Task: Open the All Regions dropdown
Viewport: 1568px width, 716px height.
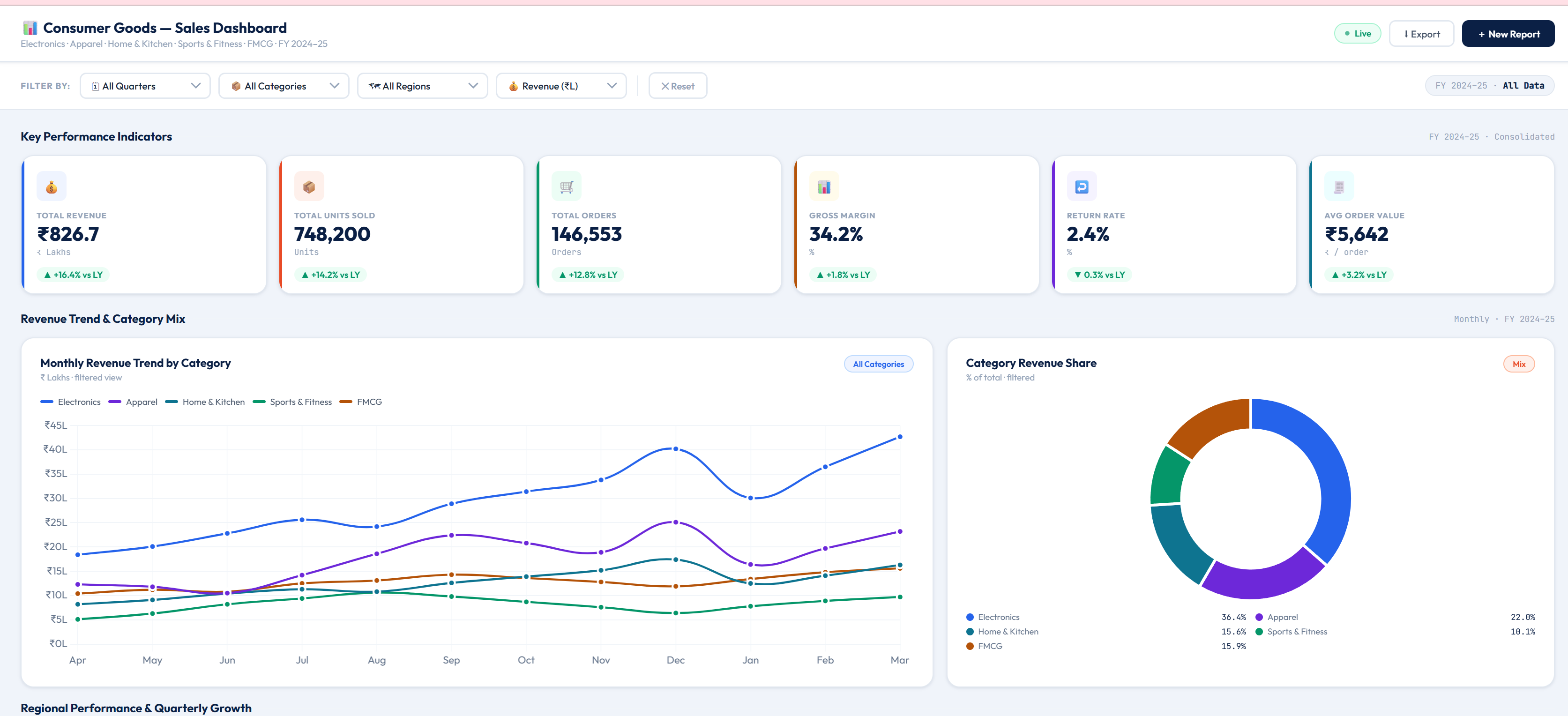Action: (x=422, y=86)
